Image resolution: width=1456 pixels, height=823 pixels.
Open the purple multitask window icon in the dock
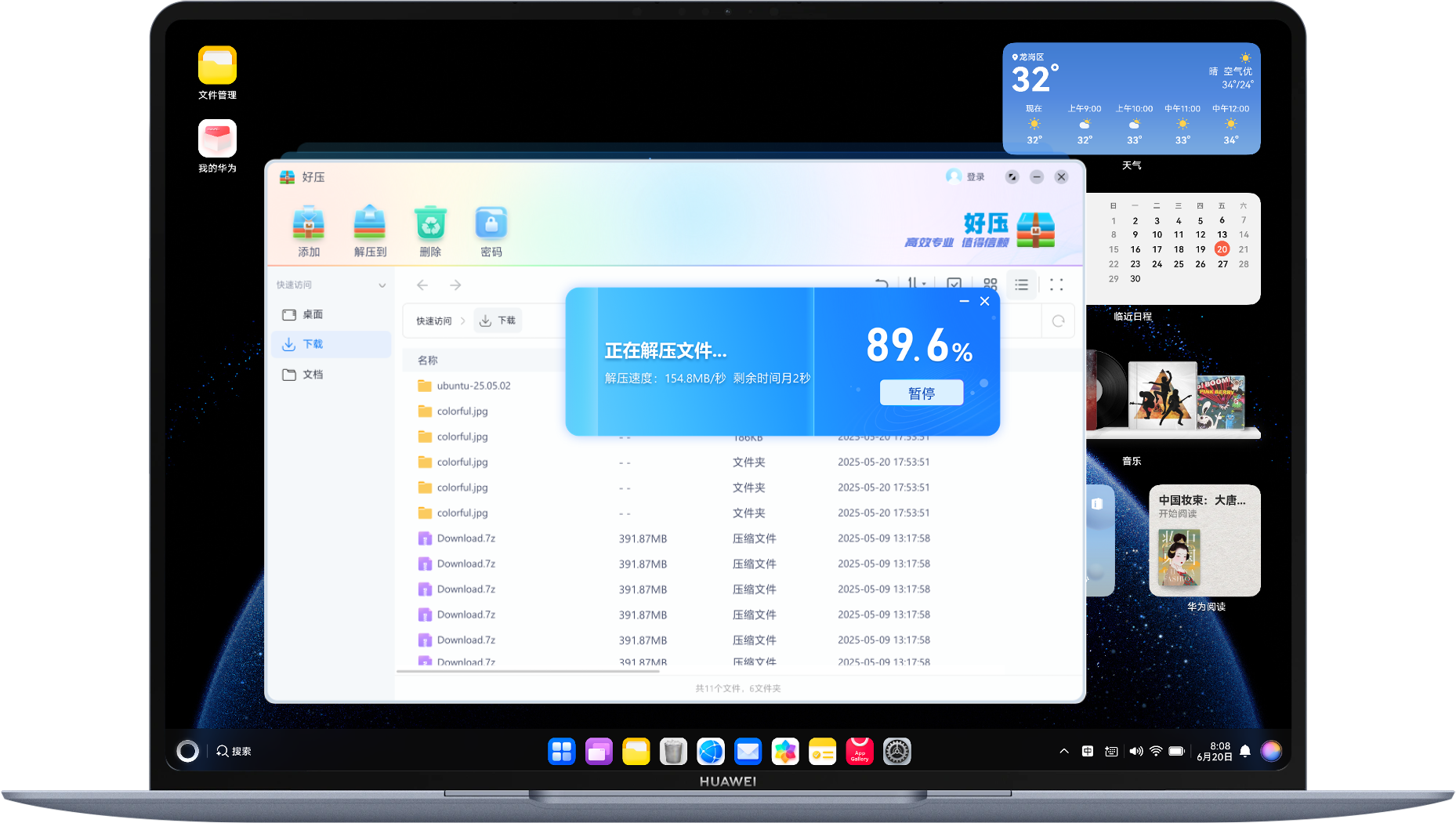pos(599,752)
